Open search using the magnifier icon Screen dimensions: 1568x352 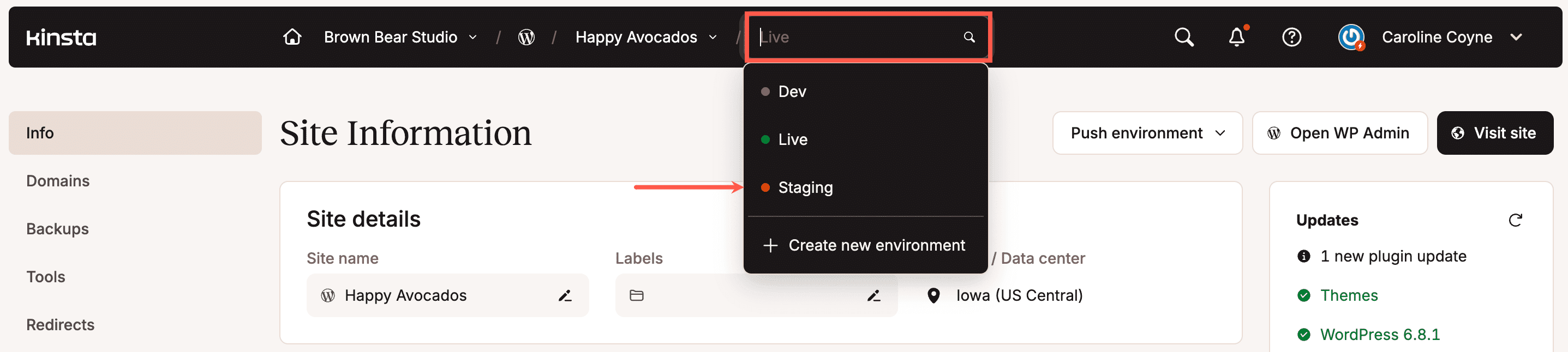tap(1183, 37)
